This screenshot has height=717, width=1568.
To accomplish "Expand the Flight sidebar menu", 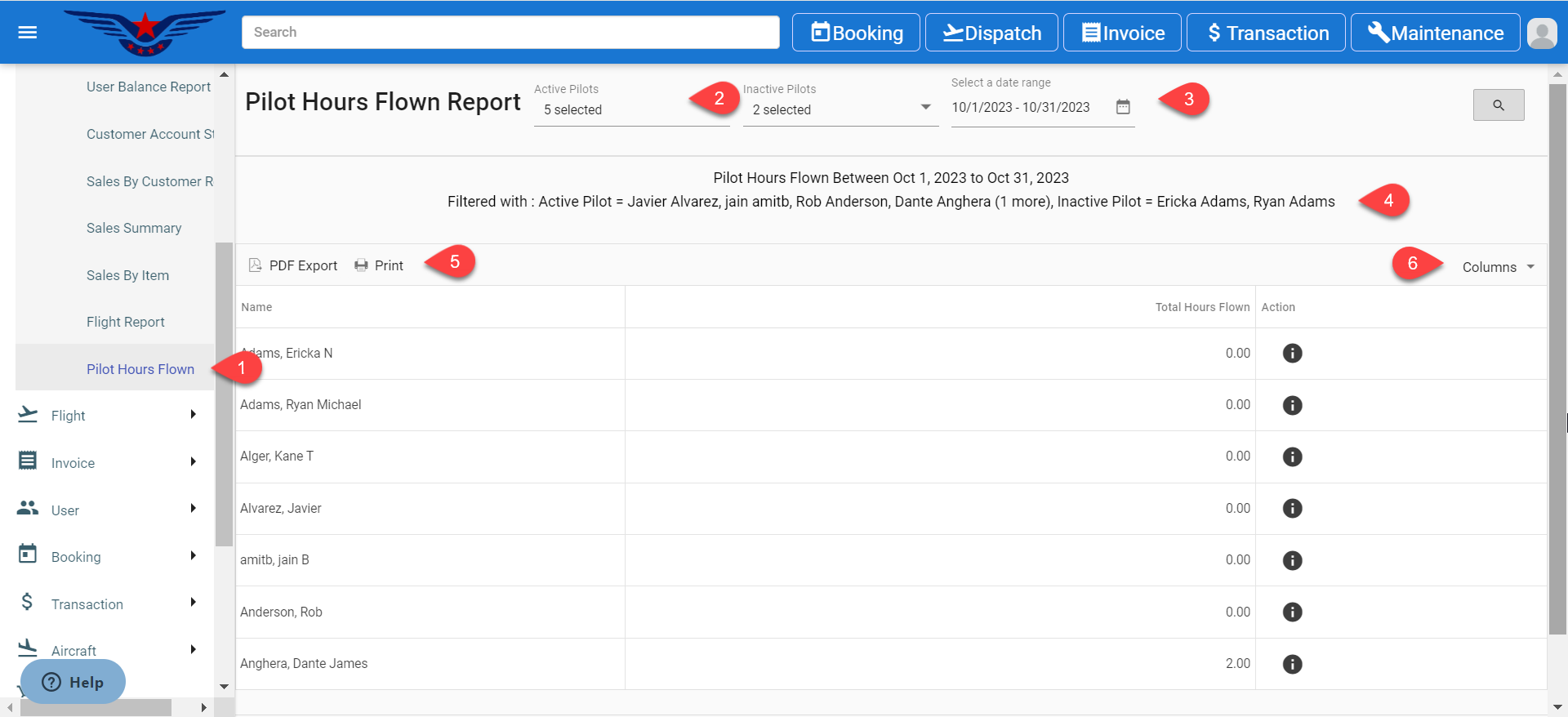I will pos(106,416).
